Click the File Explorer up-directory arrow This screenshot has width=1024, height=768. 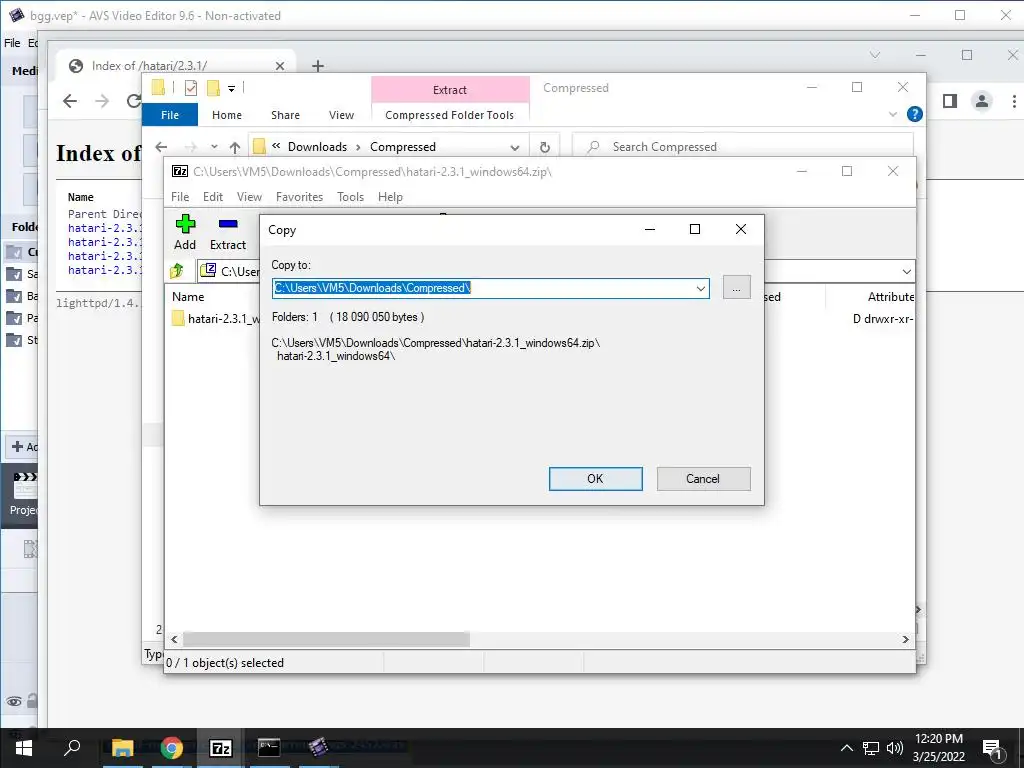(x=235, y=148)
